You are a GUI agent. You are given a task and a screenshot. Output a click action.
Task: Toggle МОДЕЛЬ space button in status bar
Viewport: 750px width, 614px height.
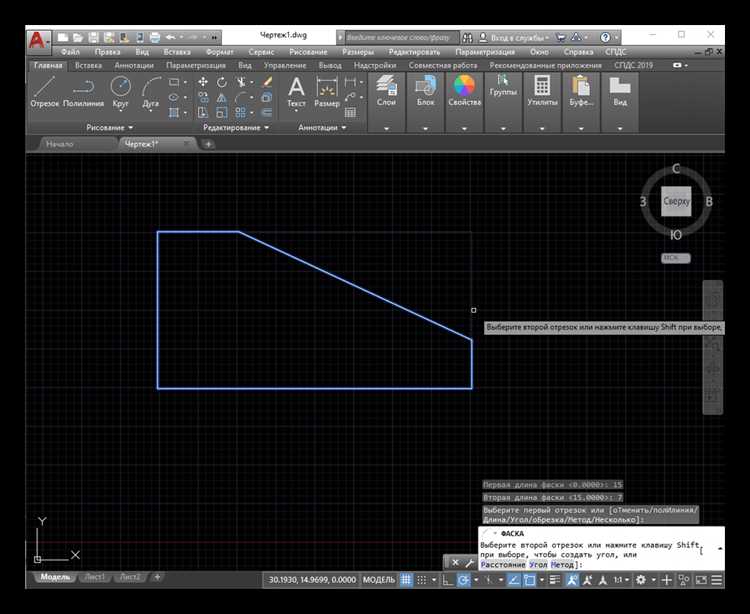(x=378, y=580)
